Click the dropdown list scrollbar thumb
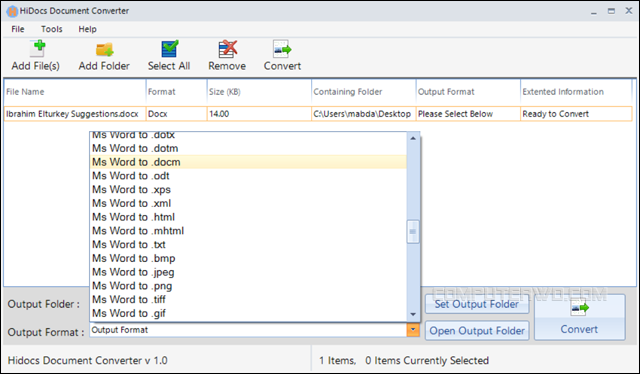Viewport: 640px width, 374px height. coord(413,232)
